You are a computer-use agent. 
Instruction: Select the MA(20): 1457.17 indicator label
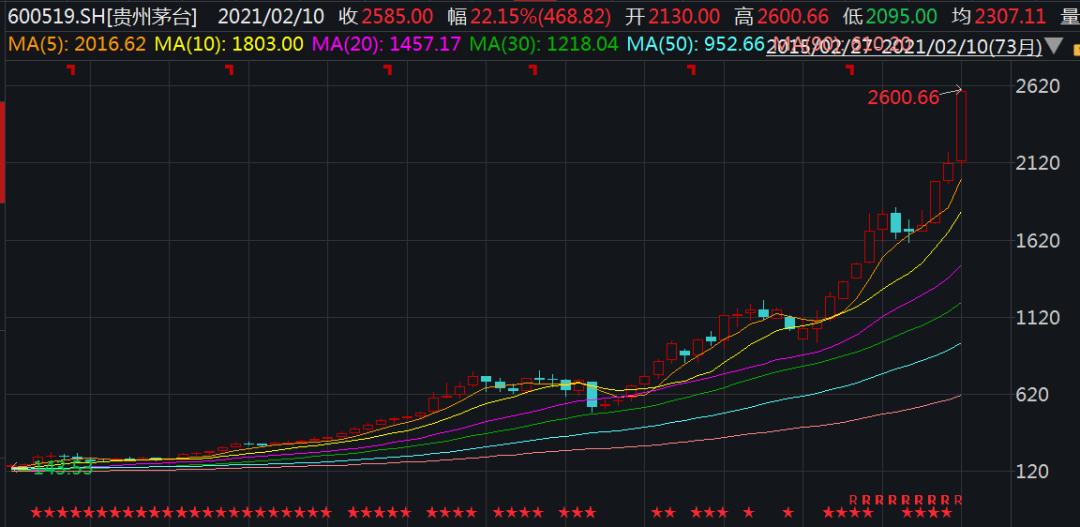pos(386,44)
